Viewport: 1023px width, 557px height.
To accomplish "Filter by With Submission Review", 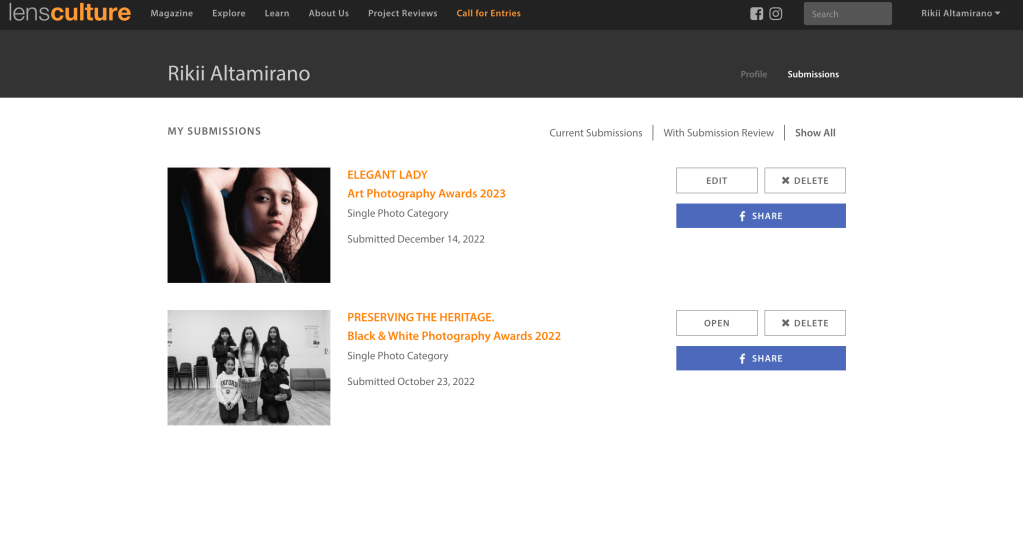I will [718, 133].
